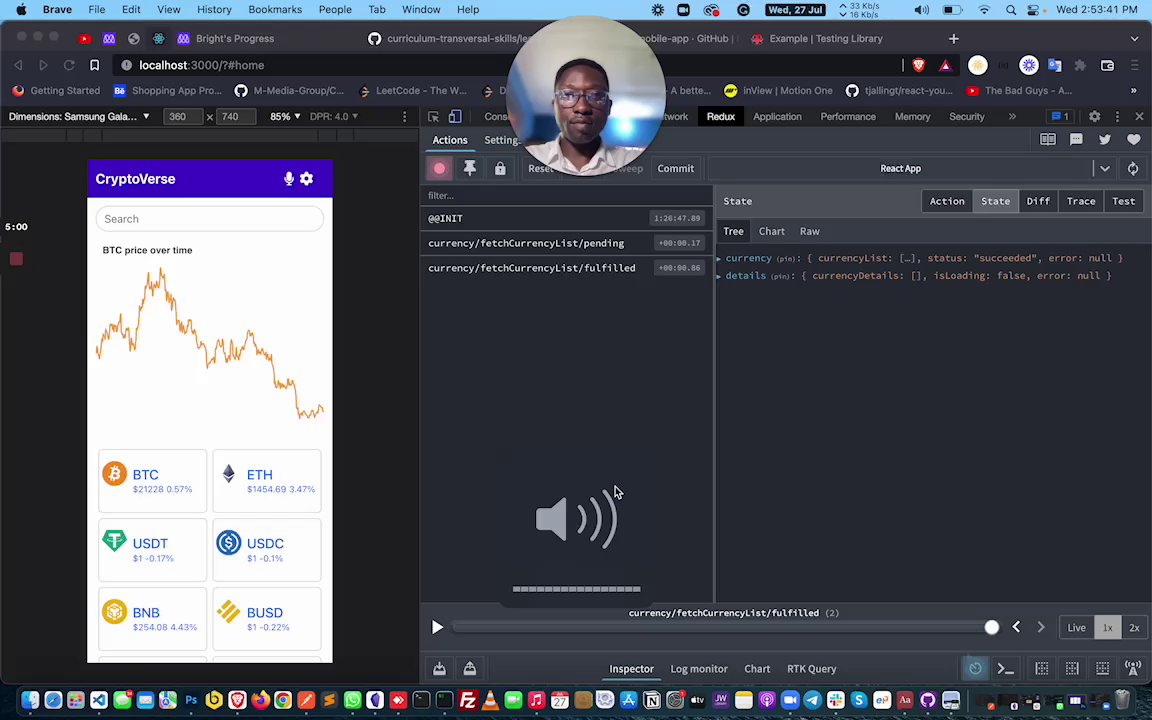Open the BTC currency card
The image size is (1152, 720).
click(x=153, y=481)
